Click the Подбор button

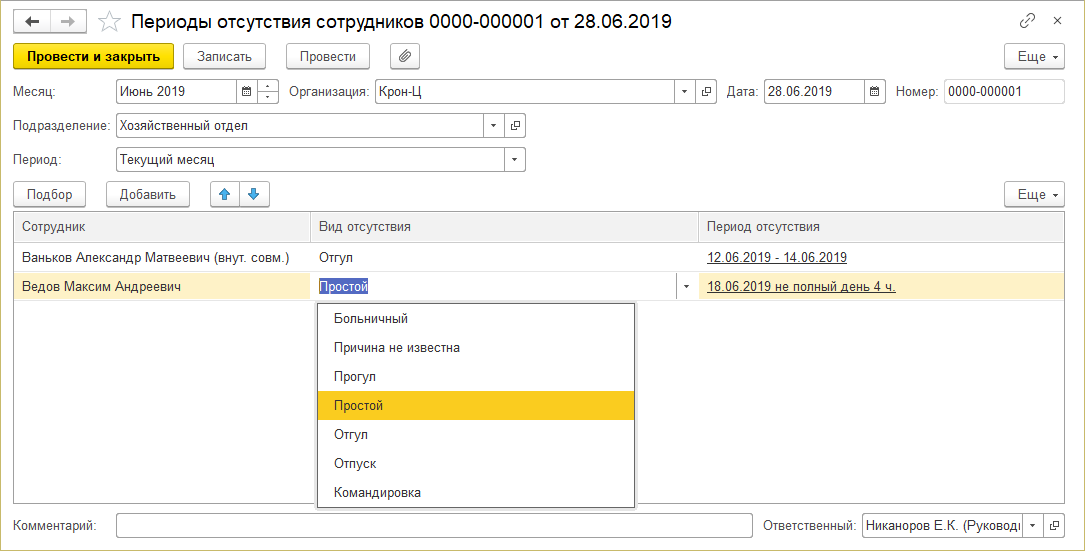pyautogui.click(x=50, y=194)
